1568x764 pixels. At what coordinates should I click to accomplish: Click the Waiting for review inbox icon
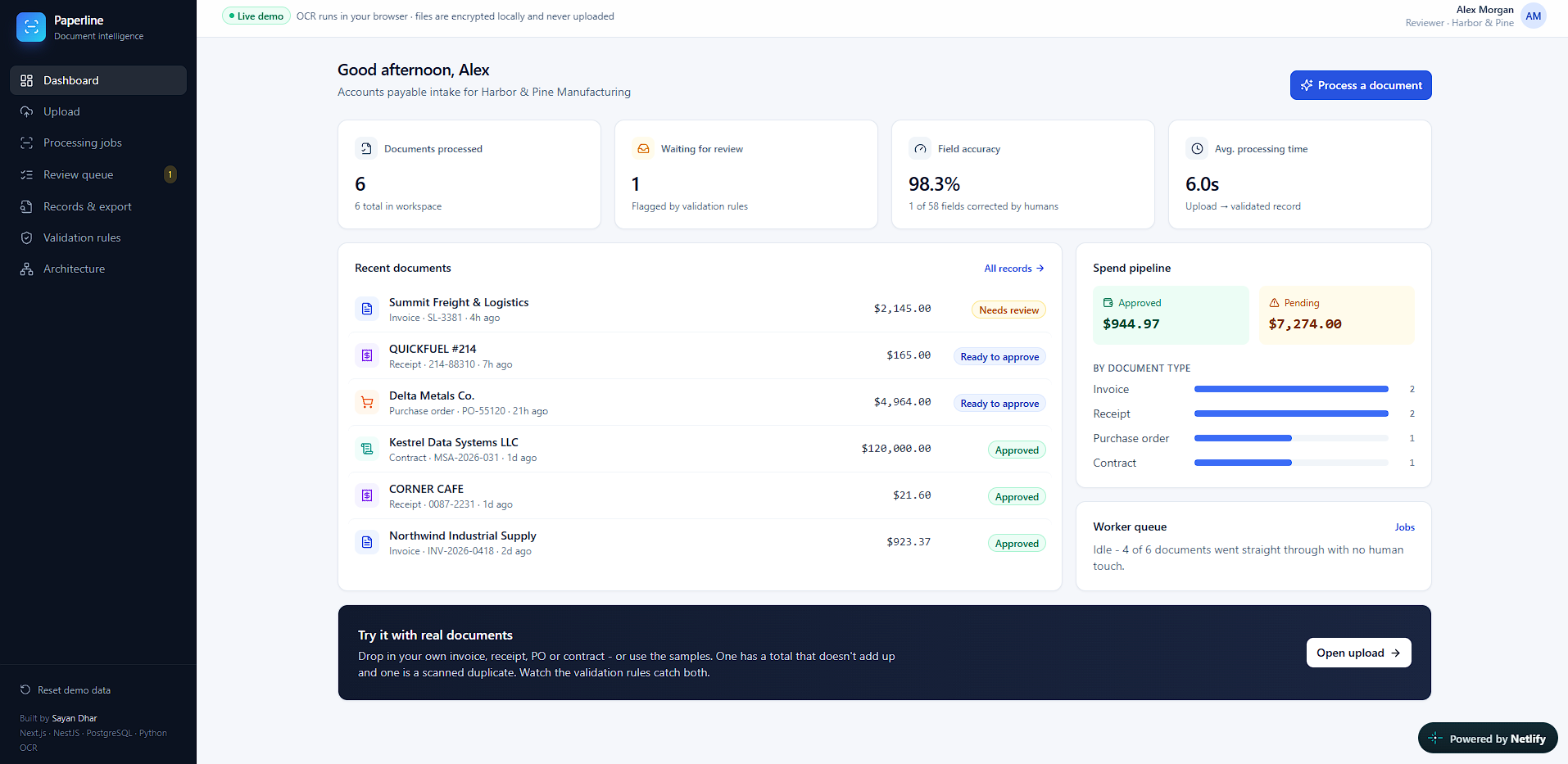coord(643,148)
